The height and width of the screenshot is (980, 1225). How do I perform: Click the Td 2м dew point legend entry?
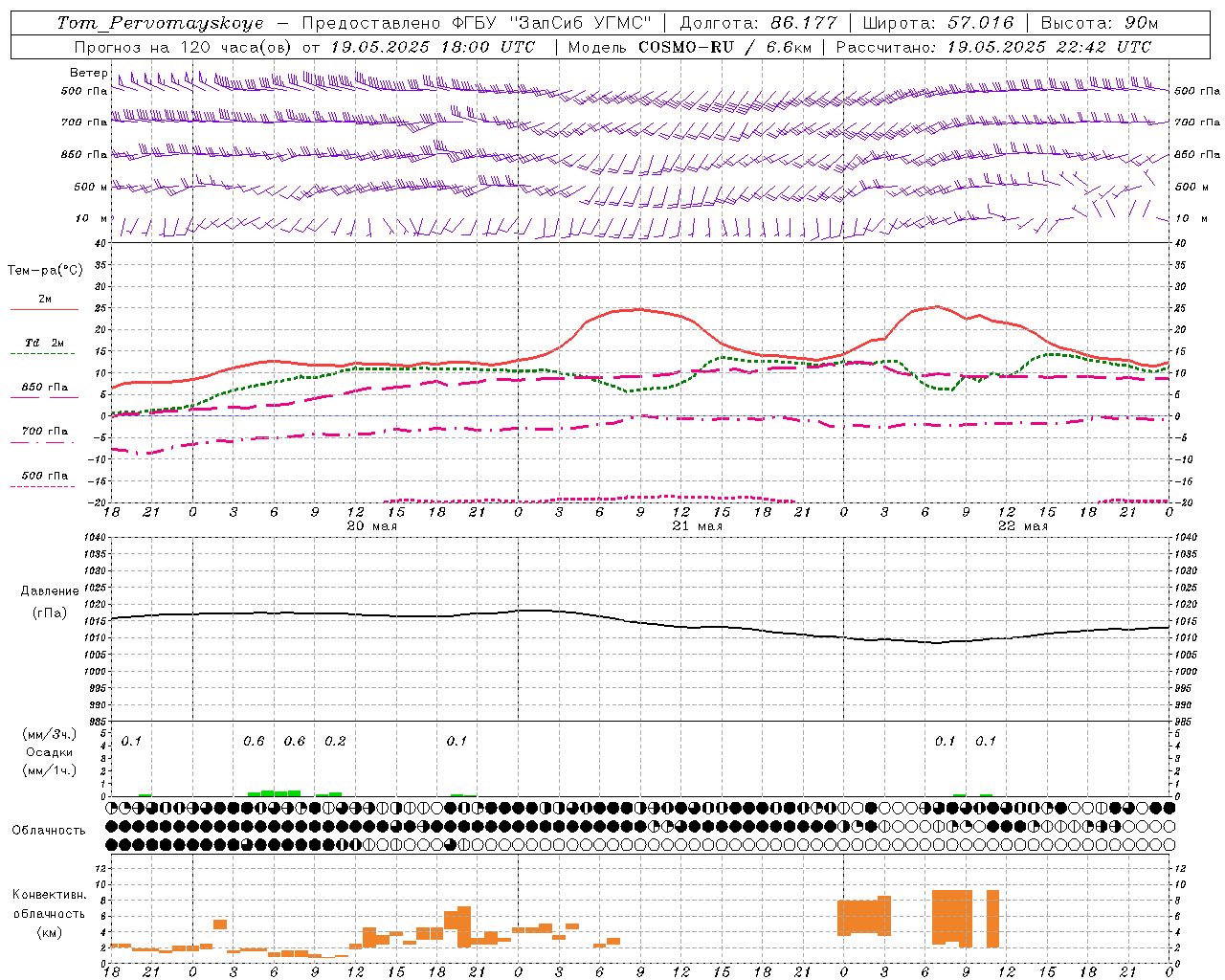tap(45, 343)
